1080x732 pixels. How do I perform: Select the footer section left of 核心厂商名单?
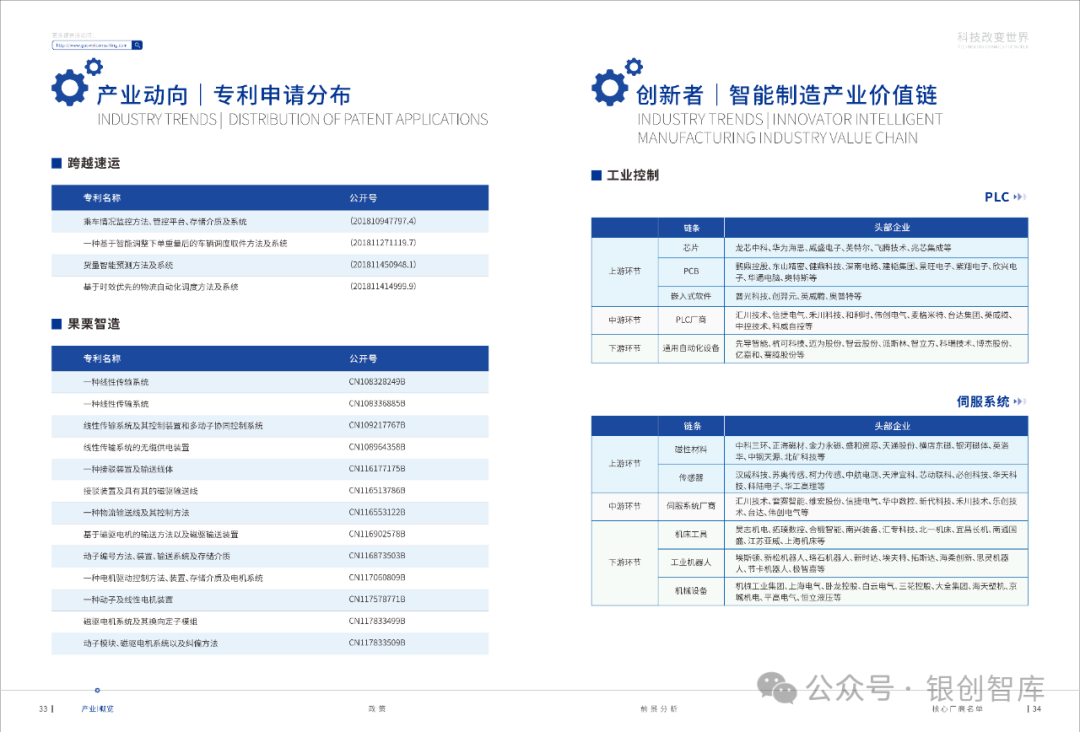659,709
